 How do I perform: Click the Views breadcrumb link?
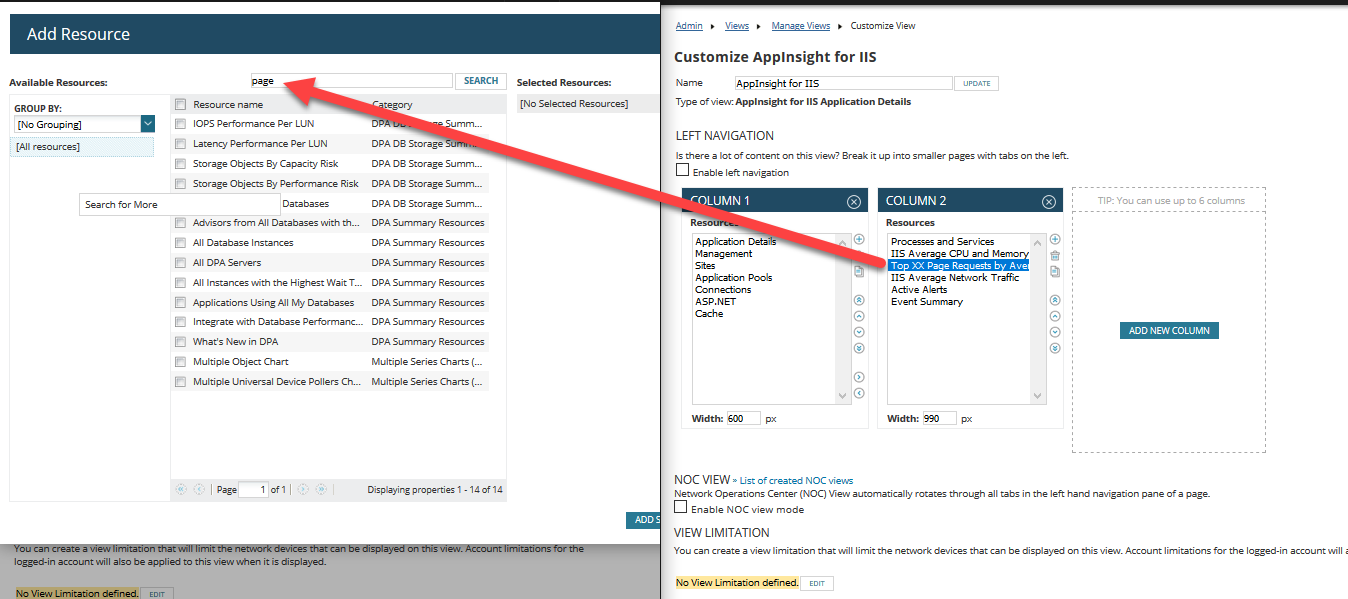click(x=737, y=26)
